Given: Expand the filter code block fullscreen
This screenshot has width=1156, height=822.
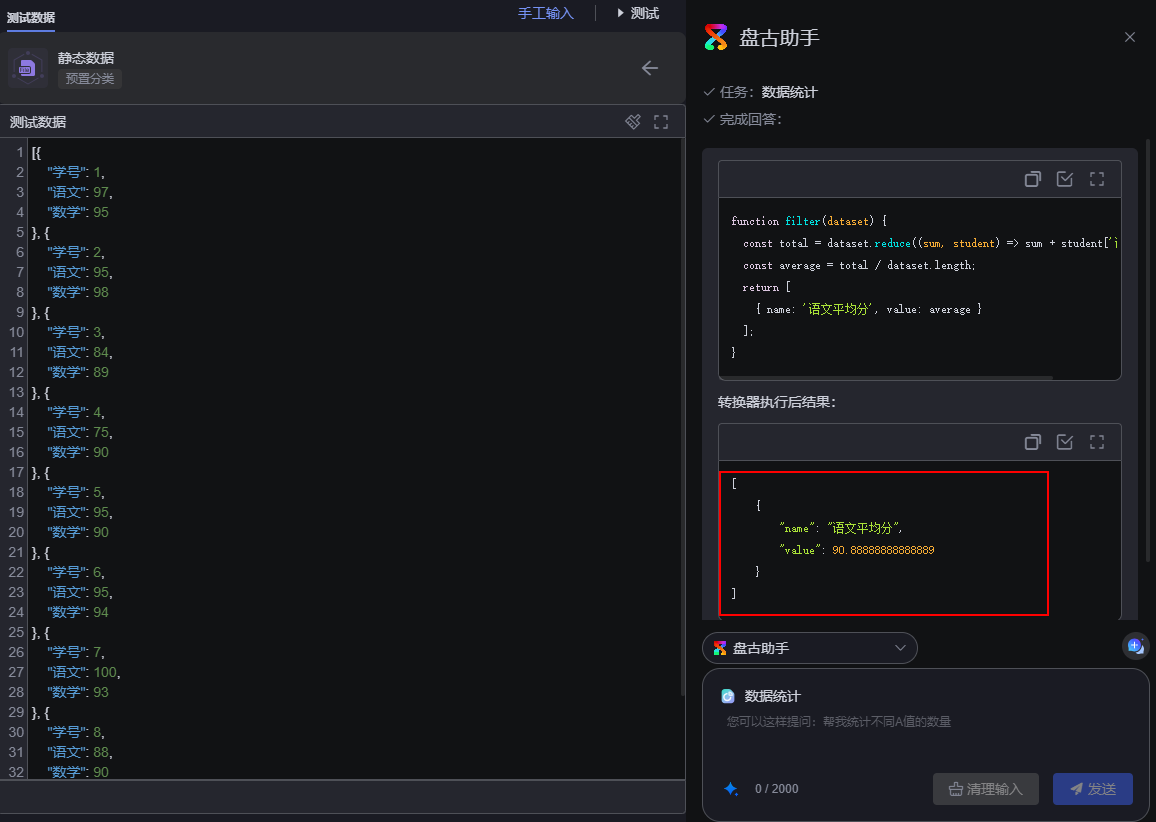Looking at the screenshot, I should (1097, 179).
